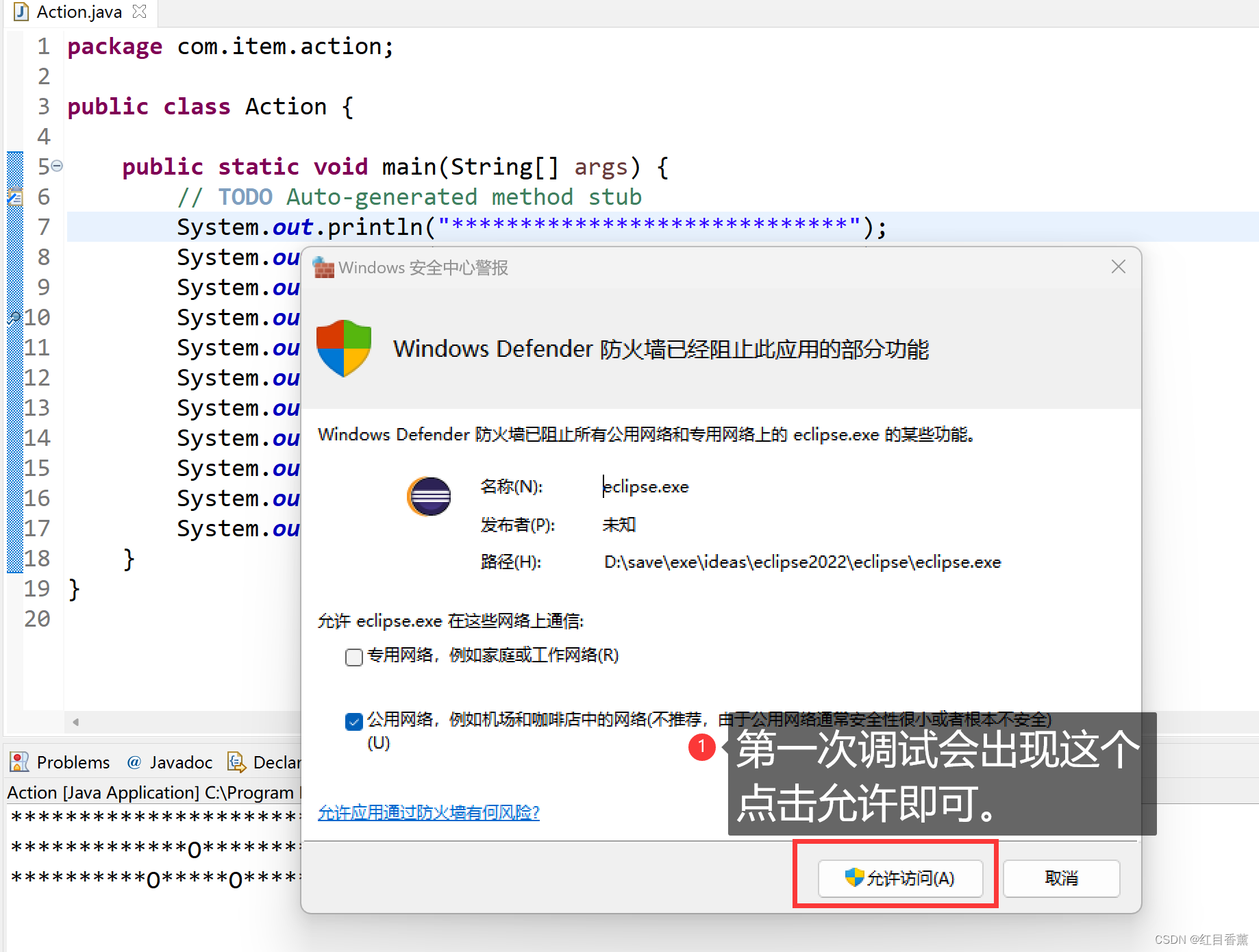
Task: Click the class name 'Action' on line 3
Action: (286, 107)
